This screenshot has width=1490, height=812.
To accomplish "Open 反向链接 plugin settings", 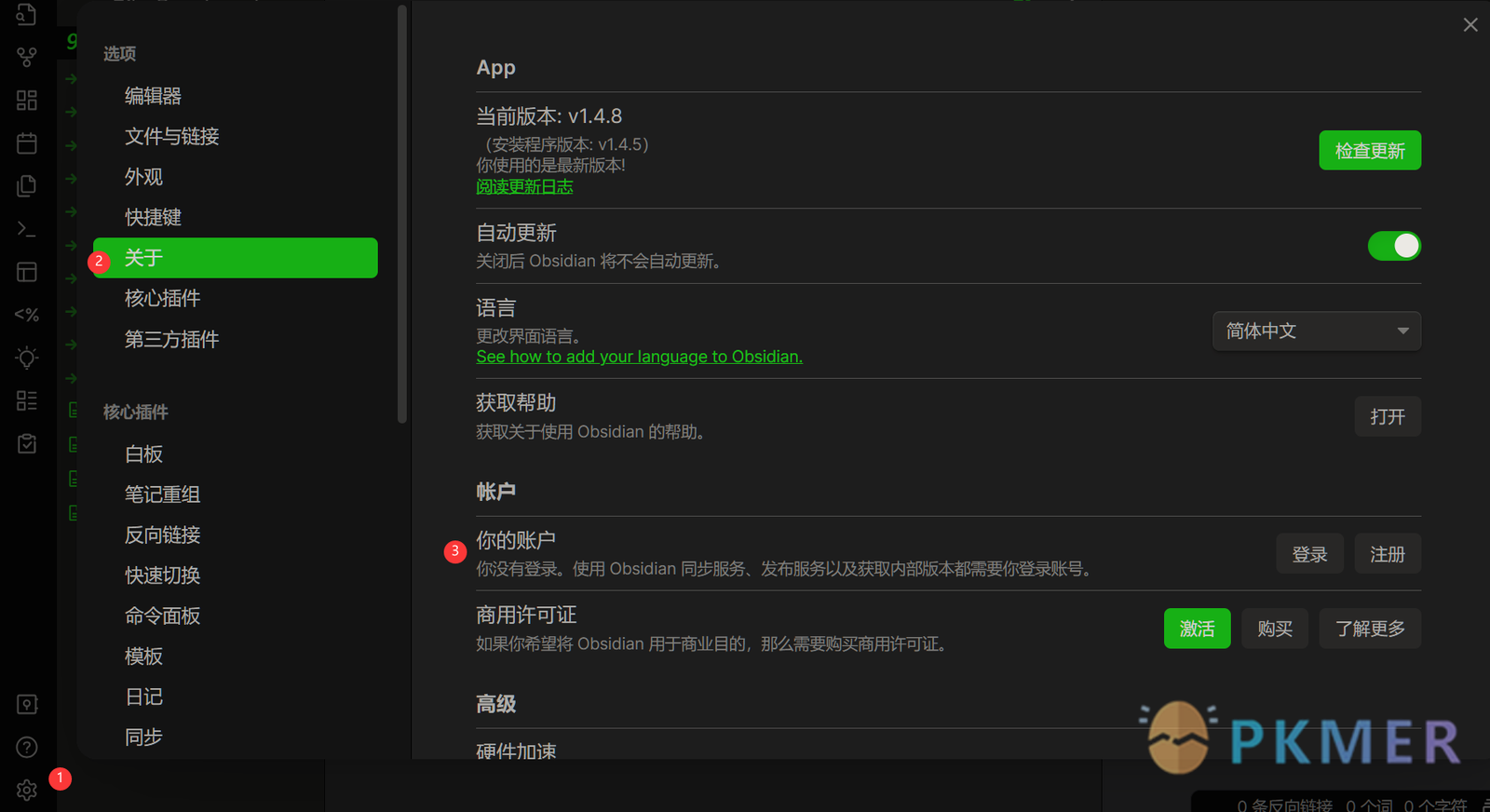I will click(x=236, y=535).
